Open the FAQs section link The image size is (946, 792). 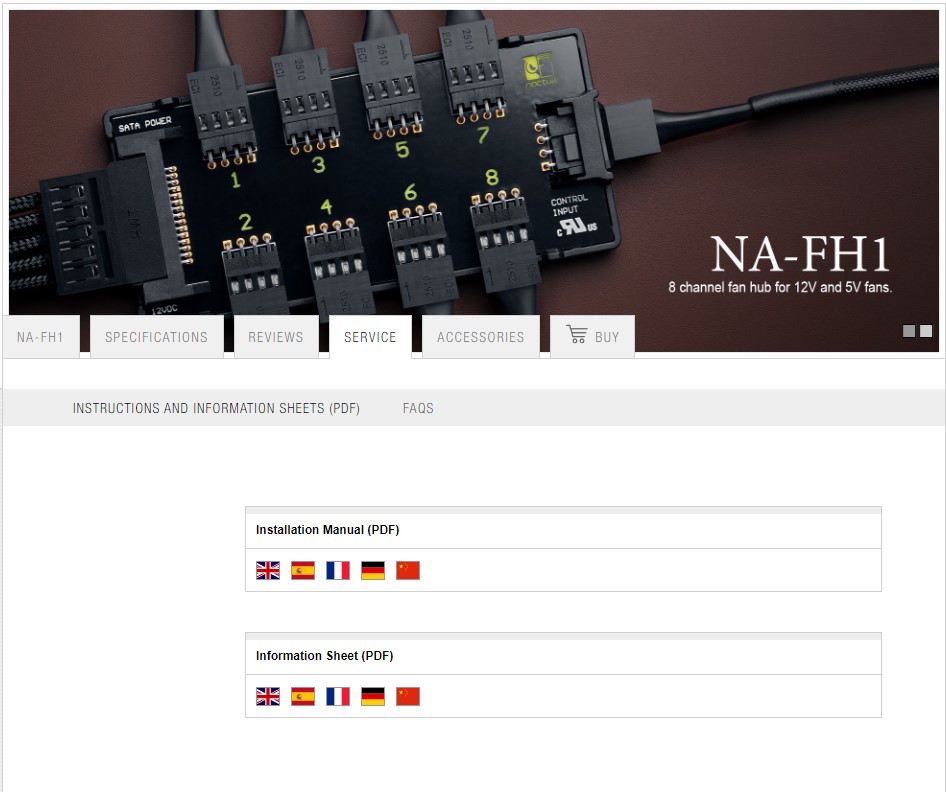point(418,408)
